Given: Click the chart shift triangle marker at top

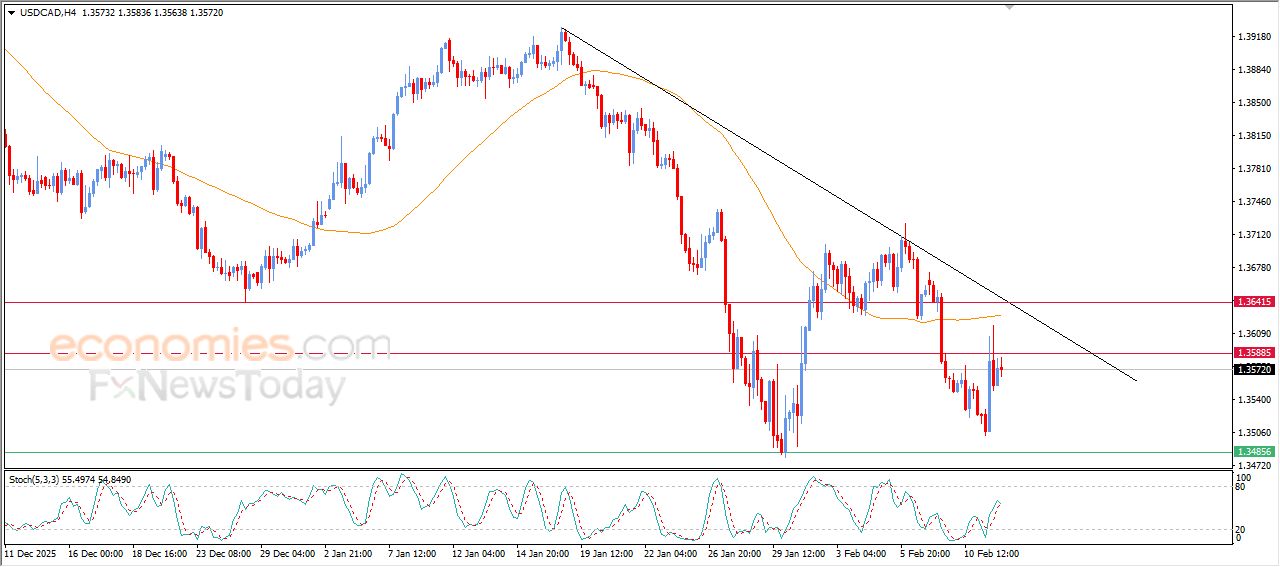Looking at the screenshot, I should coord(1010,6).
